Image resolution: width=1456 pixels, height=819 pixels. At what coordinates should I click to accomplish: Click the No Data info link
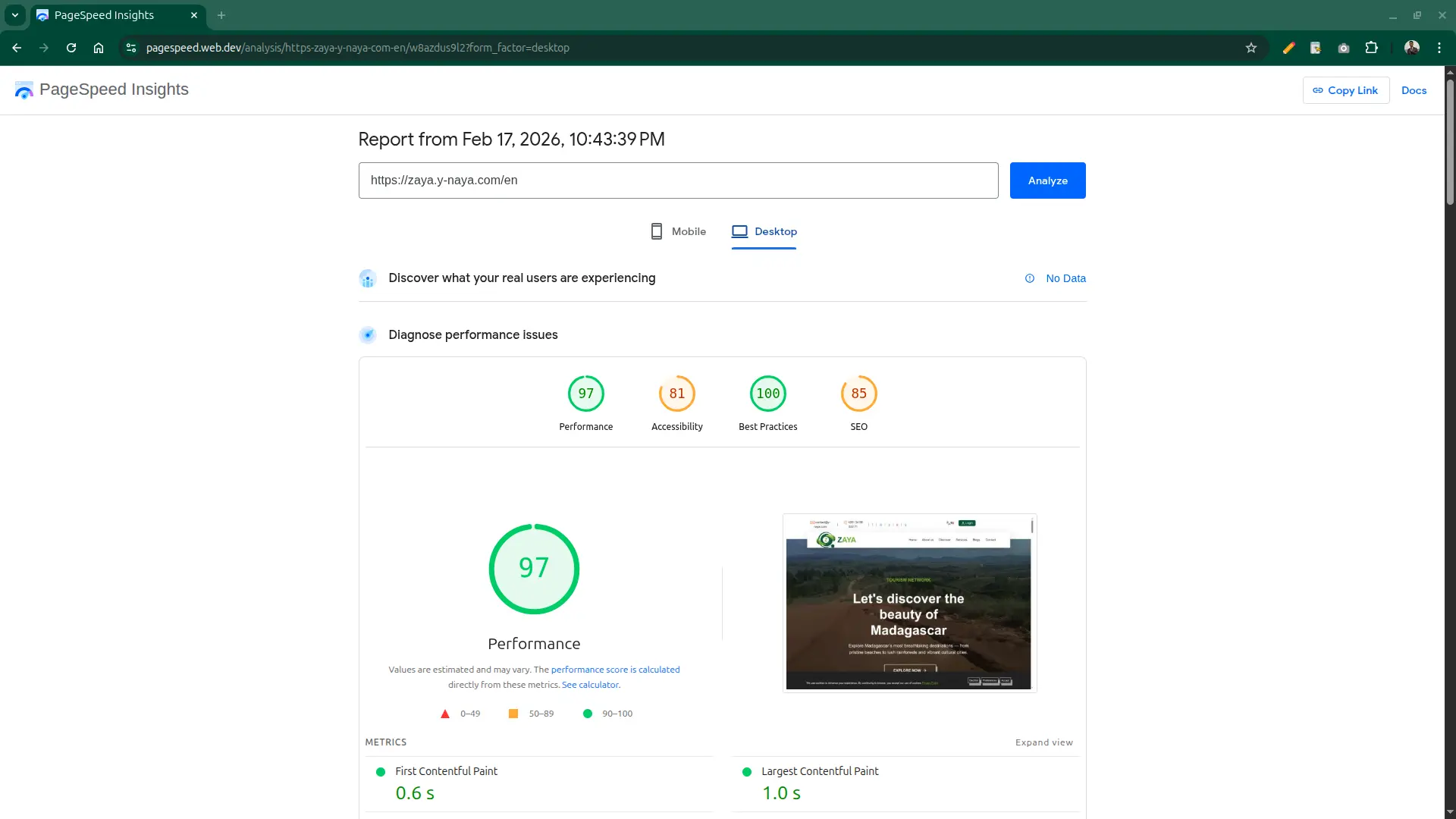coord(1065,278)
